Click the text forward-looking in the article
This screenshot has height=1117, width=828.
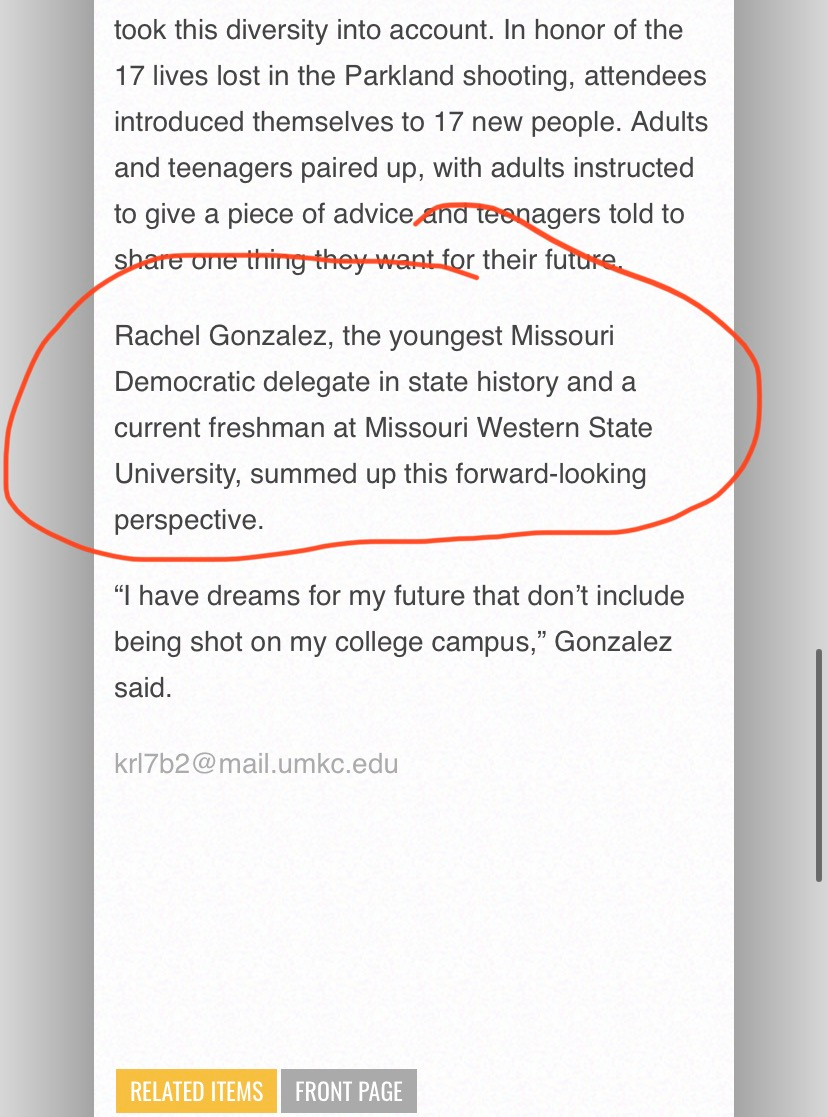pos(551,474)
